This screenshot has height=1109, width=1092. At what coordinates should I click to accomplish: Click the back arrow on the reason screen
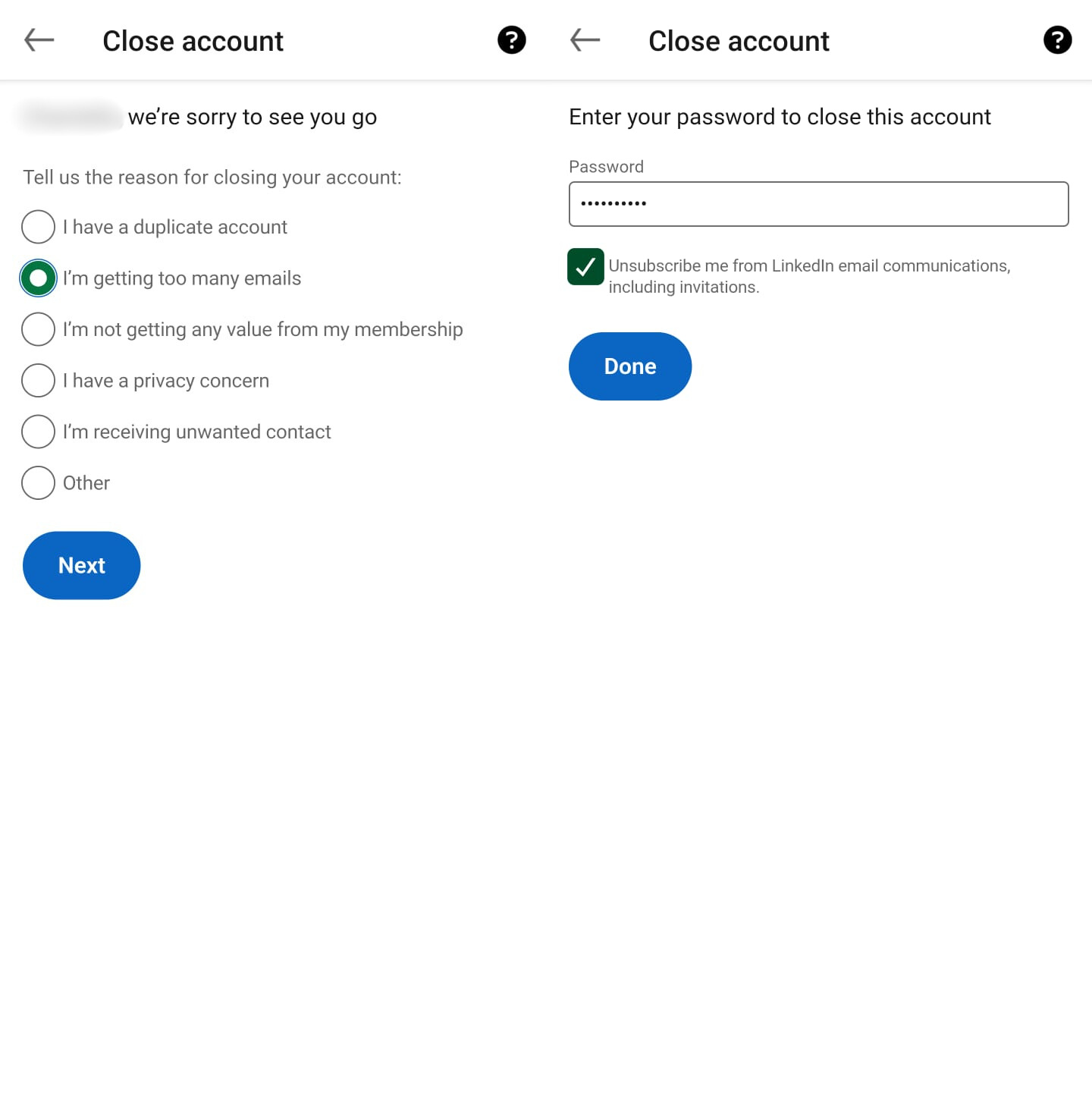tap(38, 40)
